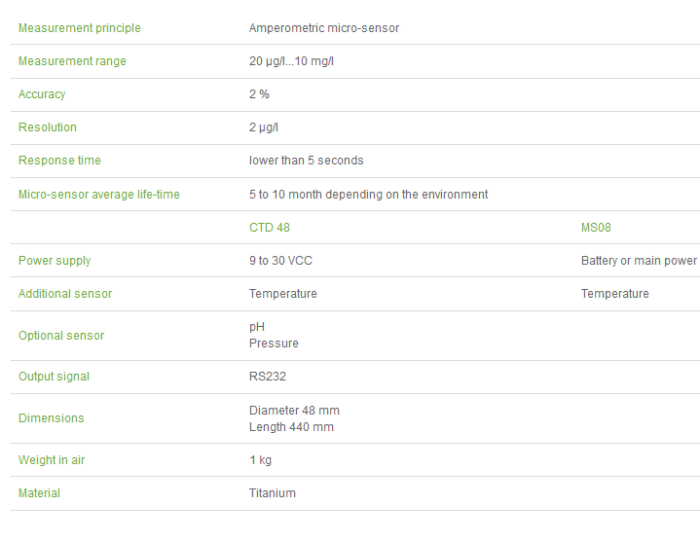Click the CTD 48 column header
This screenshot has height=542, width=700.
tap(269, 228)
